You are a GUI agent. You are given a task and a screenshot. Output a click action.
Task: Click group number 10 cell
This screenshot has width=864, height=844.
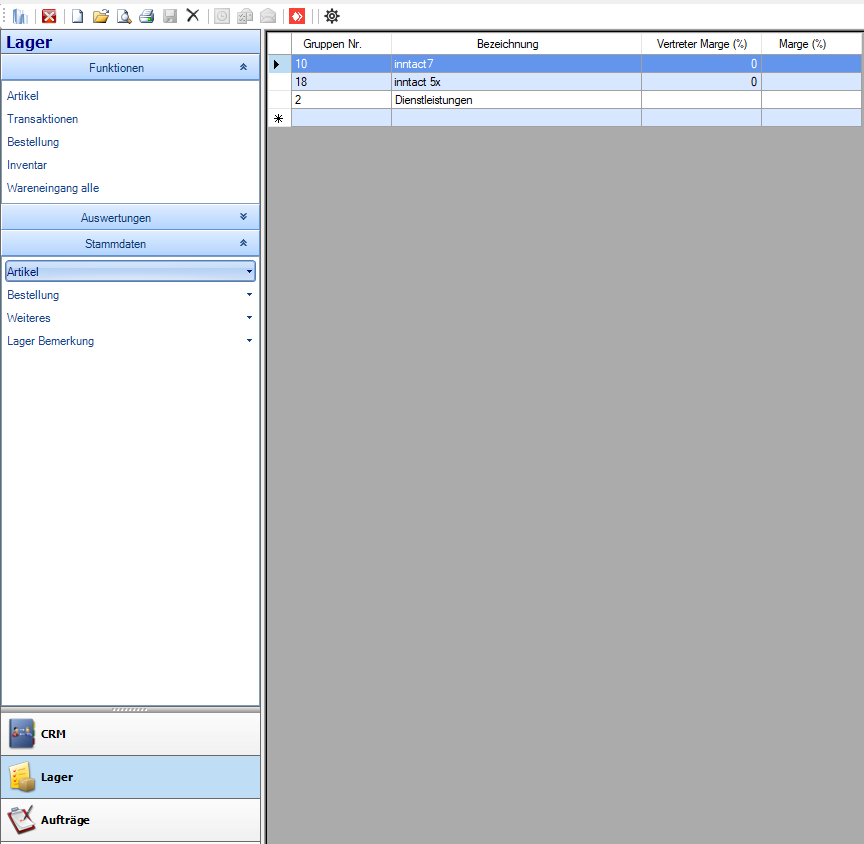[342, 64]
